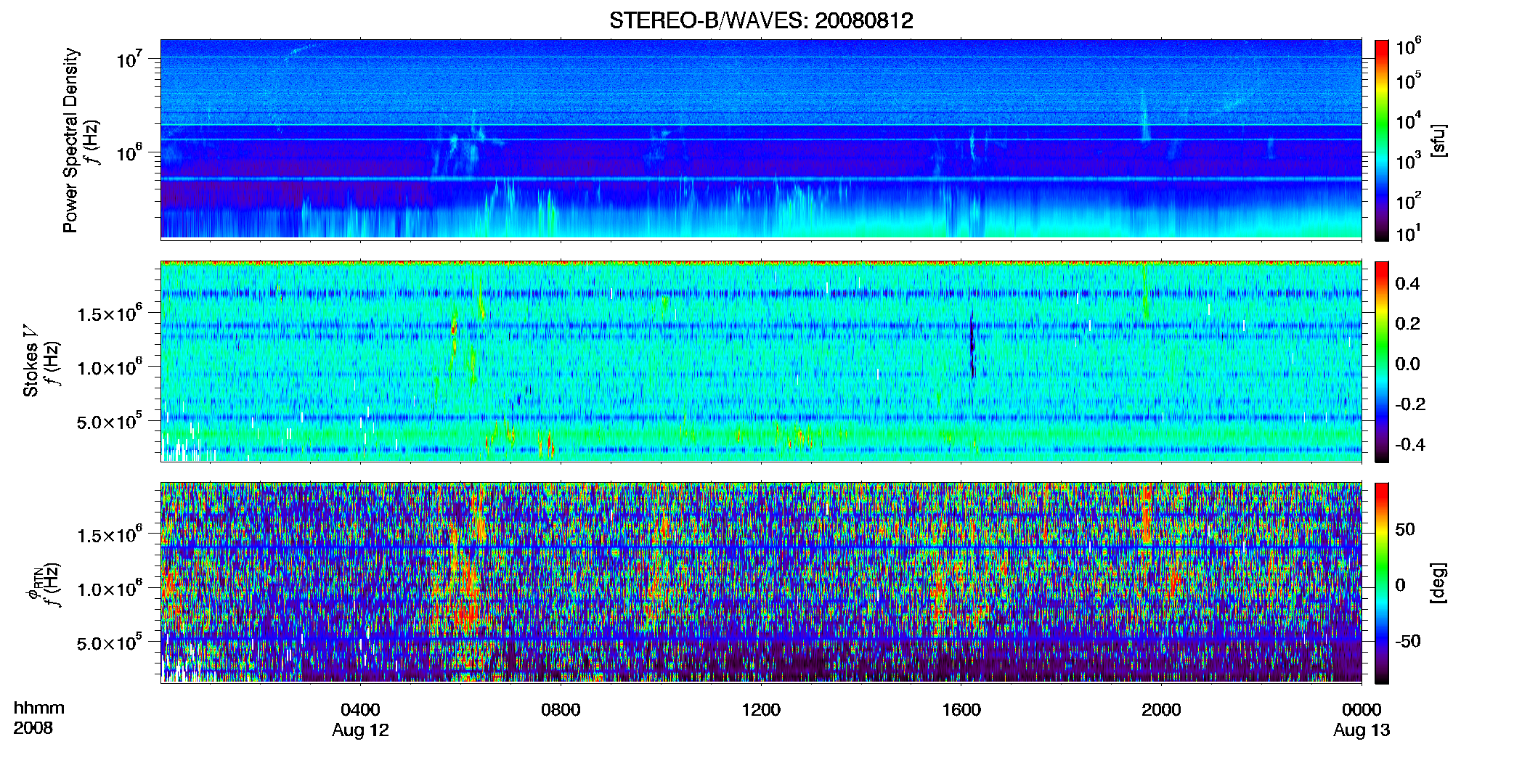Click the -0.4 Stokes V colorbar tick
The image size is (1522, 784).
pyautogui.click(x=1410, y=444)
